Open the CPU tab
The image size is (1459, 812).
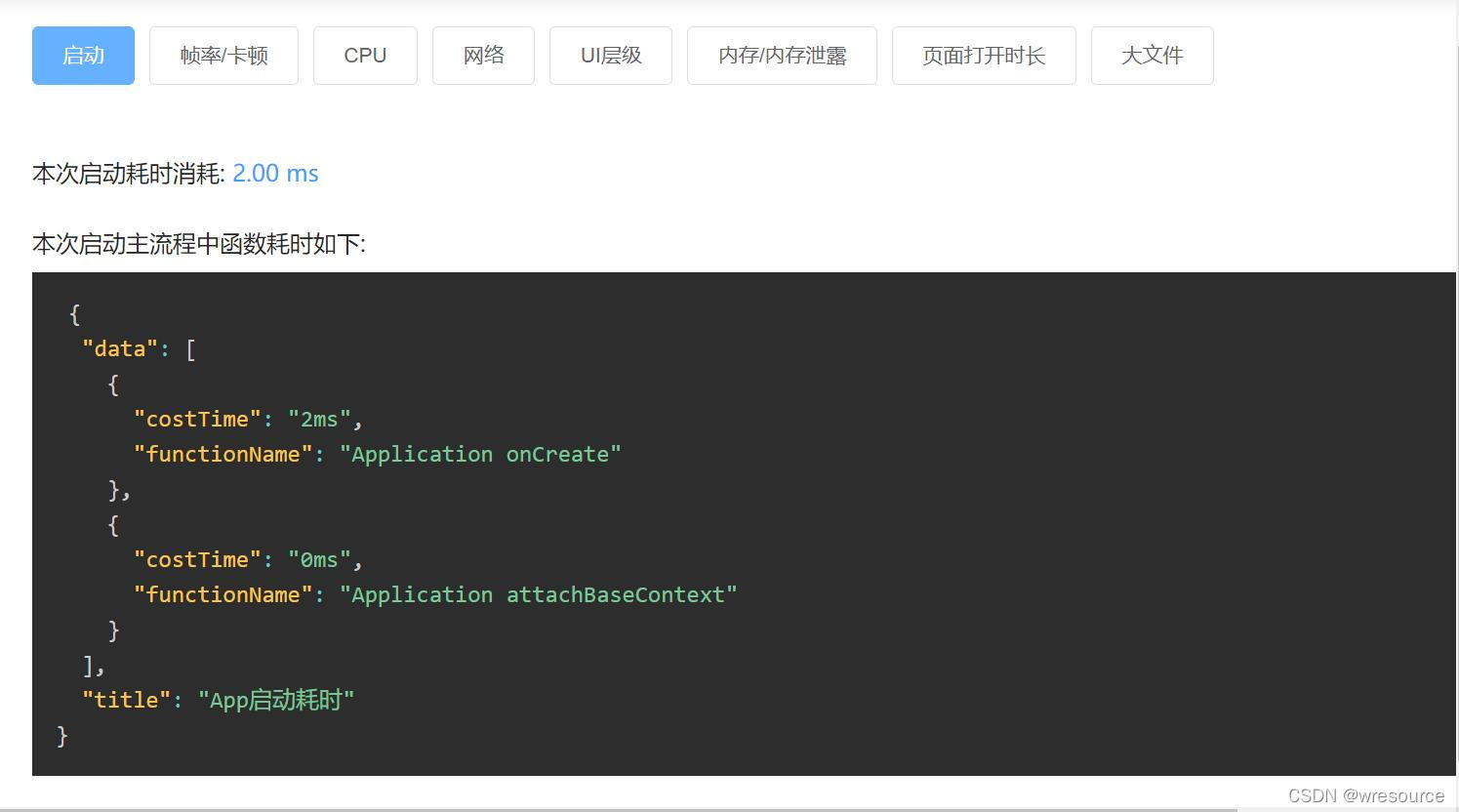pos(365,56)
